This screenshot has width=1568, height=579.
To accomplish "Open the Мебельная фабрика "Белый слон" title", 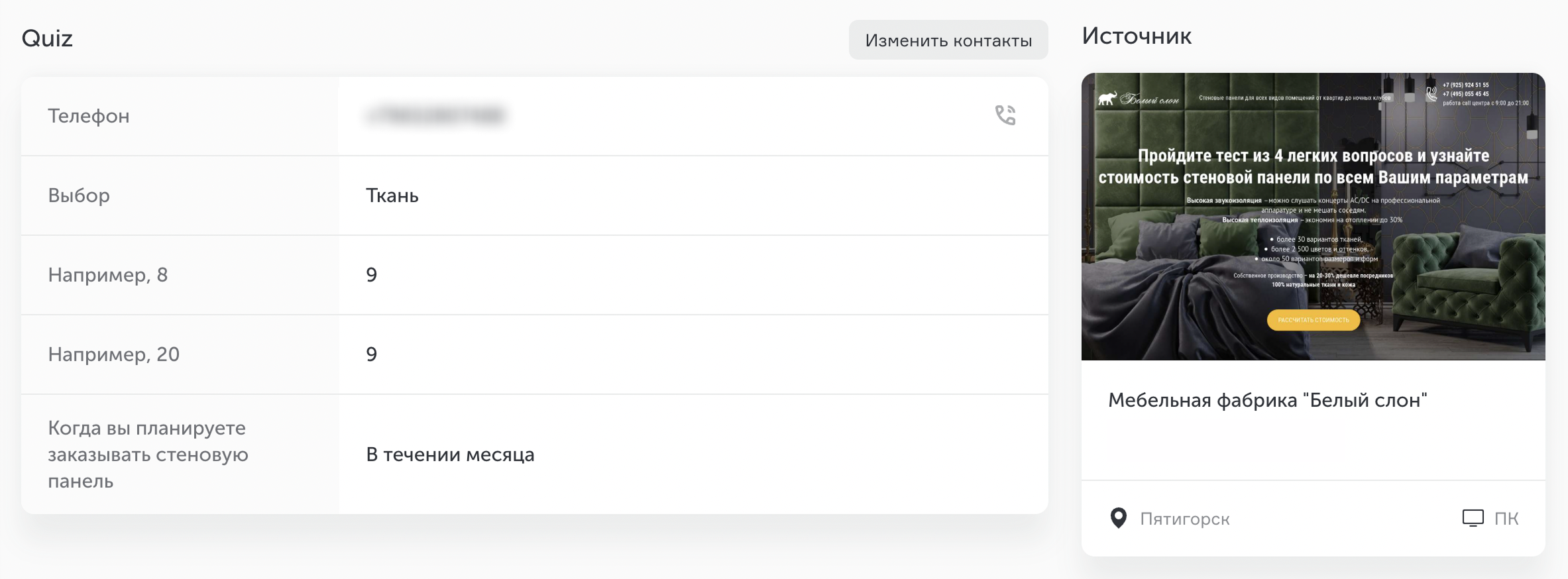I will (x=1267, y=400).
